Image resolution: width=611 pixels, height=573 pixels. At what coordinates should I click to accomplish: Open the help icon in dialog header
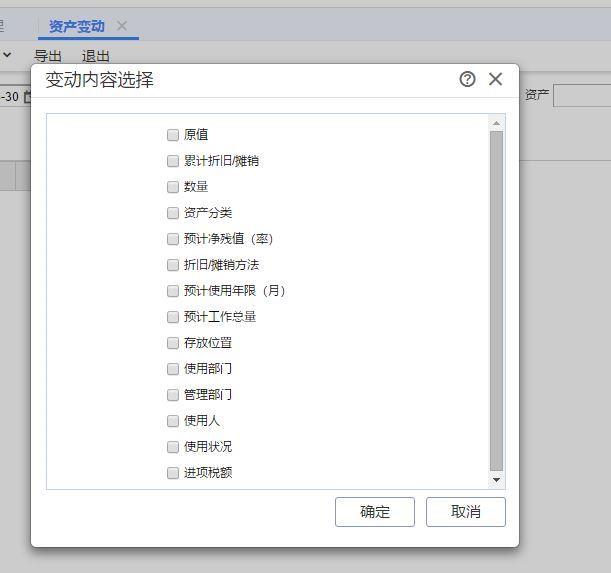467,80
